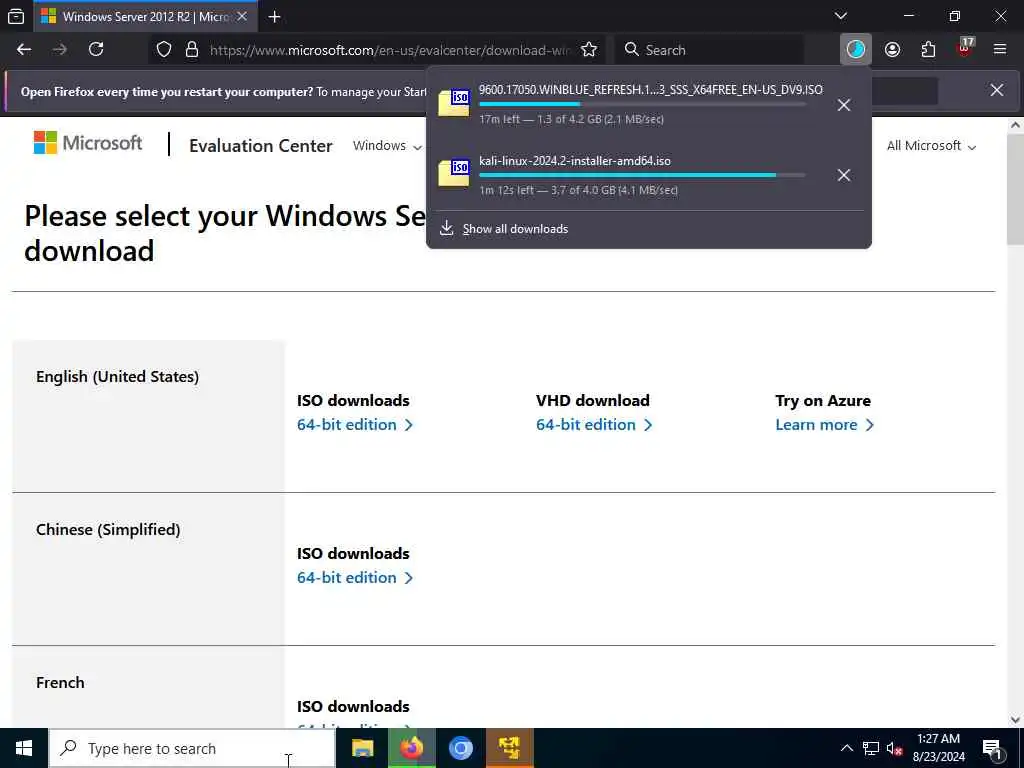Click the scrollbar down arrow

click(1015, 720)
